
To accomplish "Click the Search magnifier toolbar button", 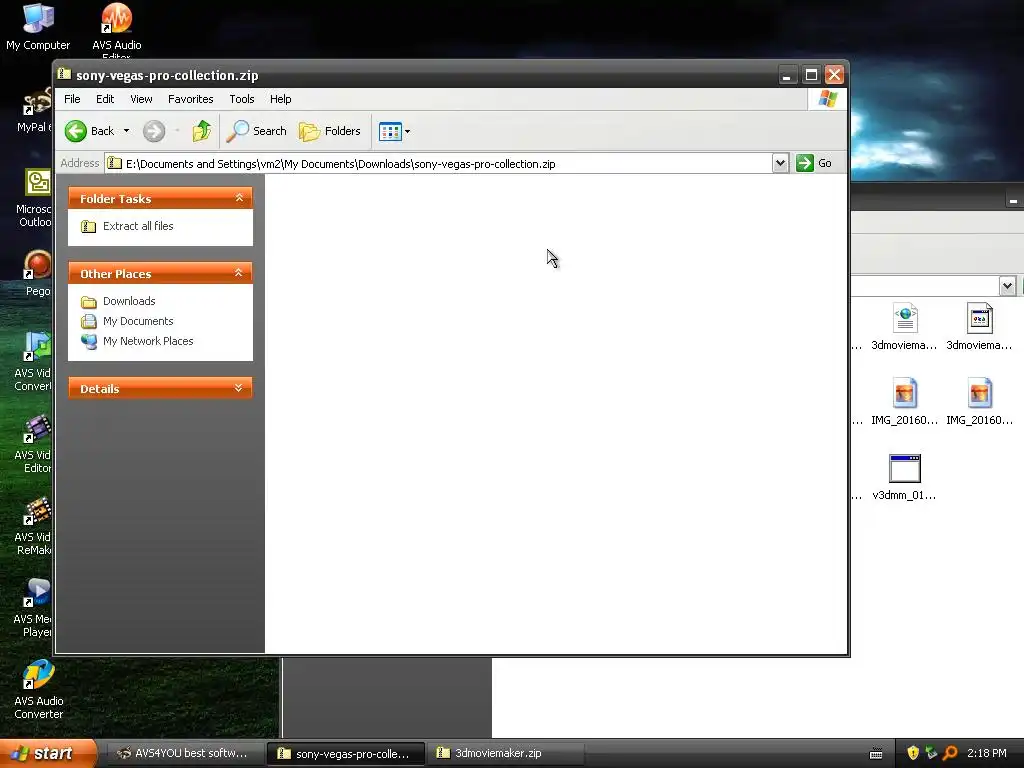I will (x=256, y=131).
